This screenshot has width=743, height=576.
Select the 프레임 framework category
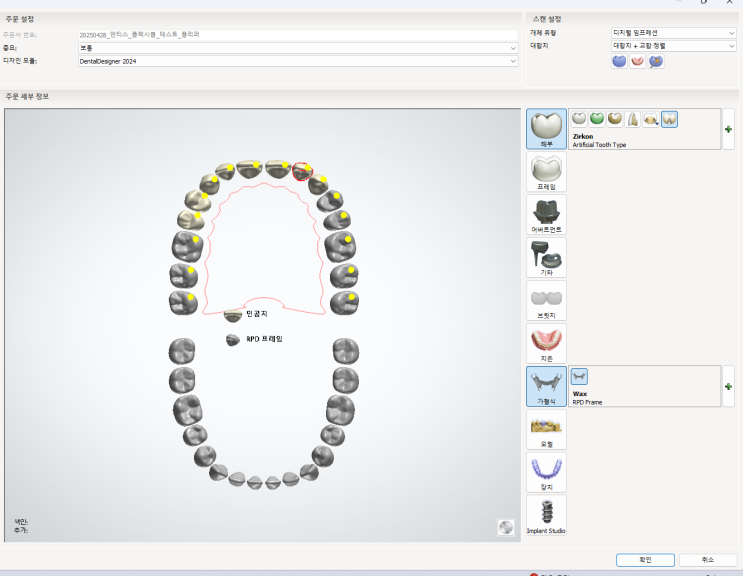click(x=546, y=171)
